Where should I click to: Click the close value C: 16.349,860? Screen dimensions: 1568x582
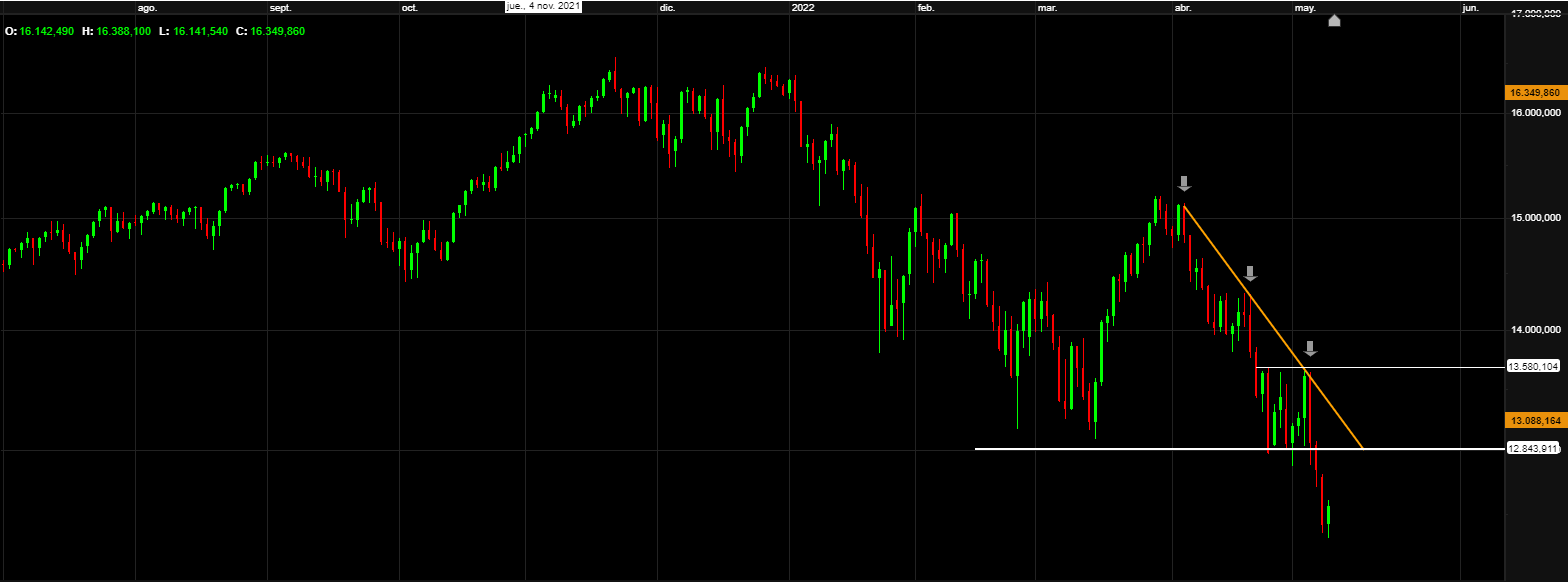(270, 31)
